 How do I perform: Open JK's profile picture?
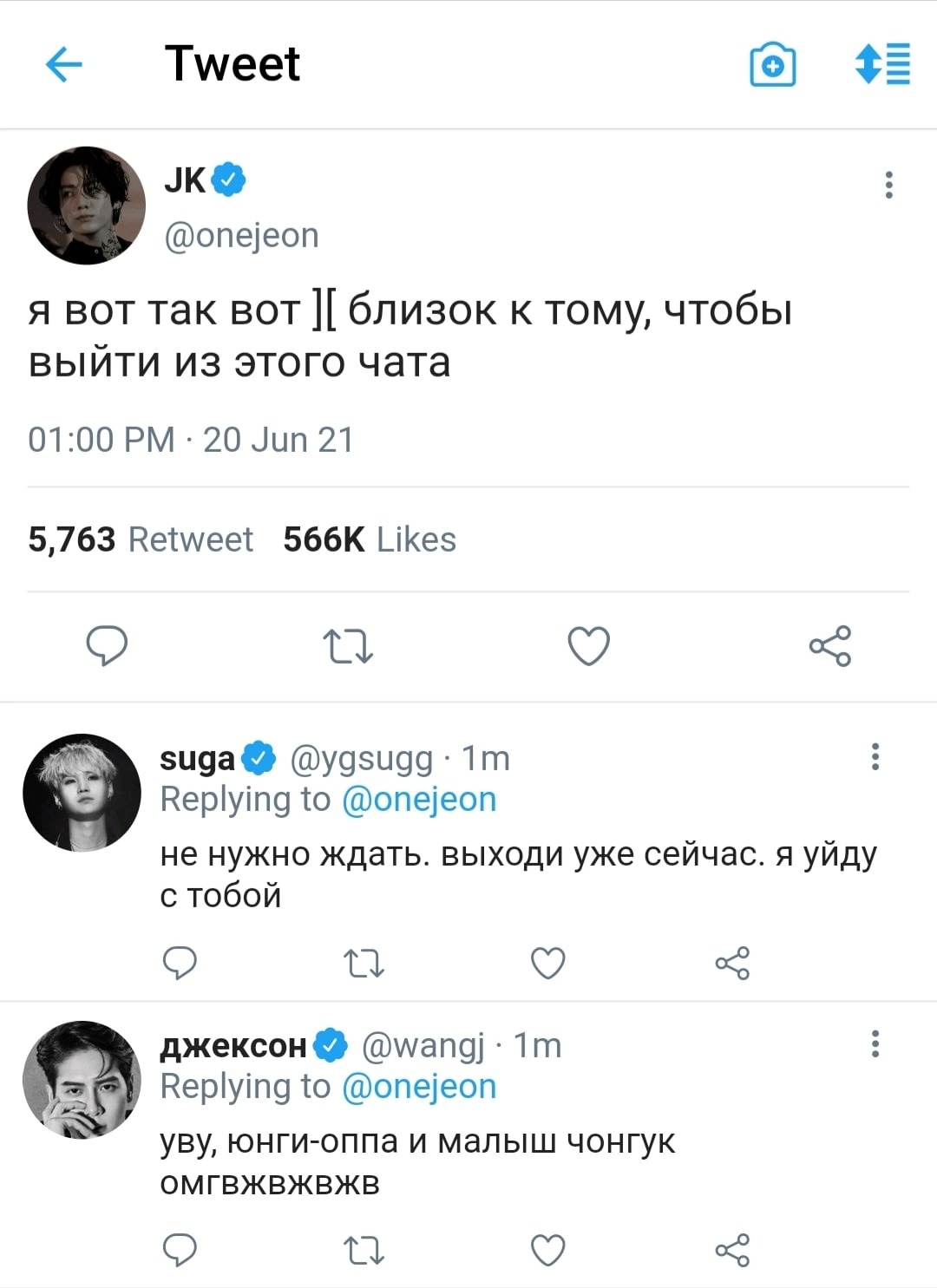(x=86, y=206)
